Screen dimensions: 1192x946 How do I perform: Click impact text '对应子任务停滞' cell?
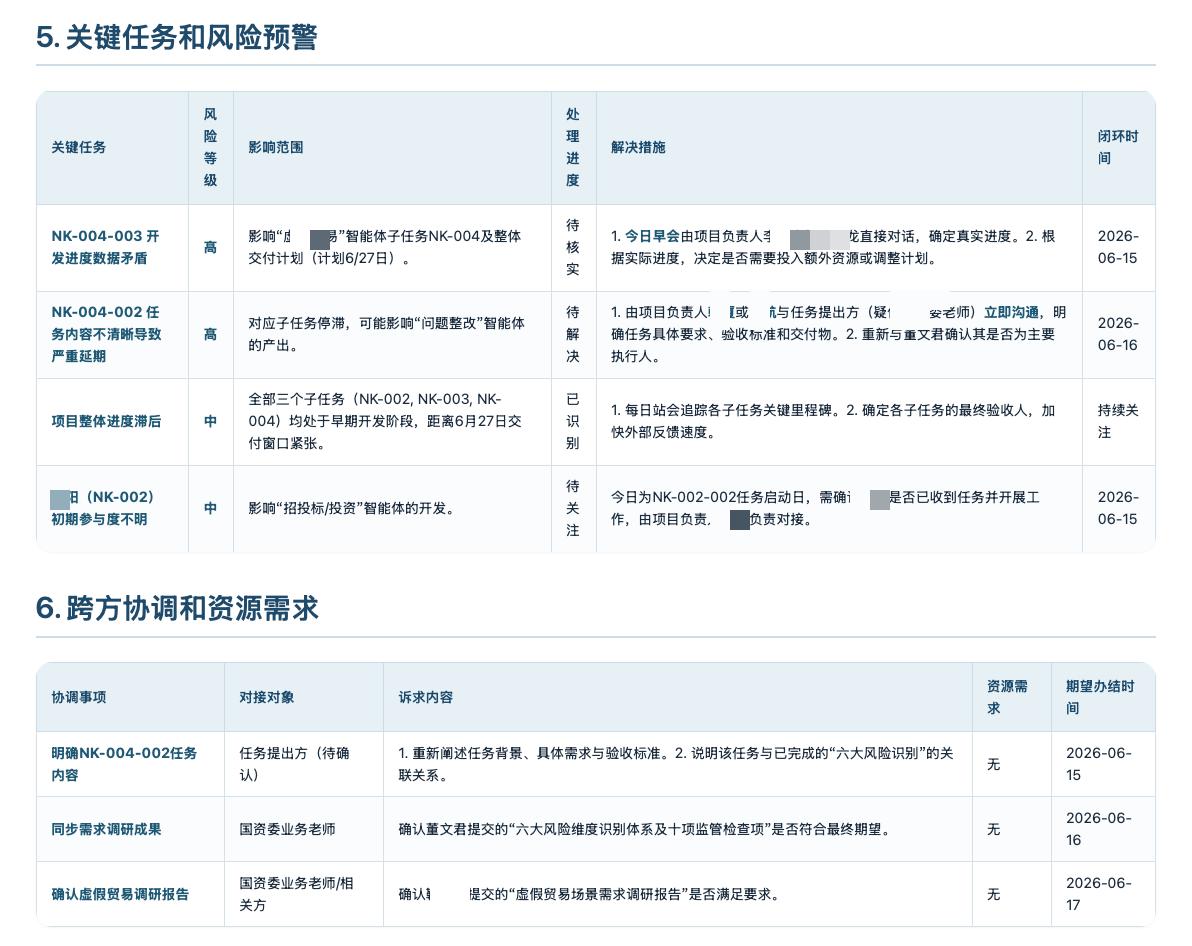pyautogui.click(x=386, y=334)
